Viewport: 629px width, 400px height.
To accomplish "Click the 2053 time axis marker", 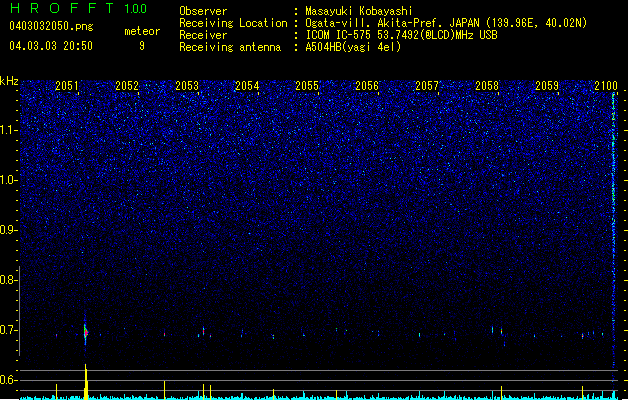I will point(187,85).
